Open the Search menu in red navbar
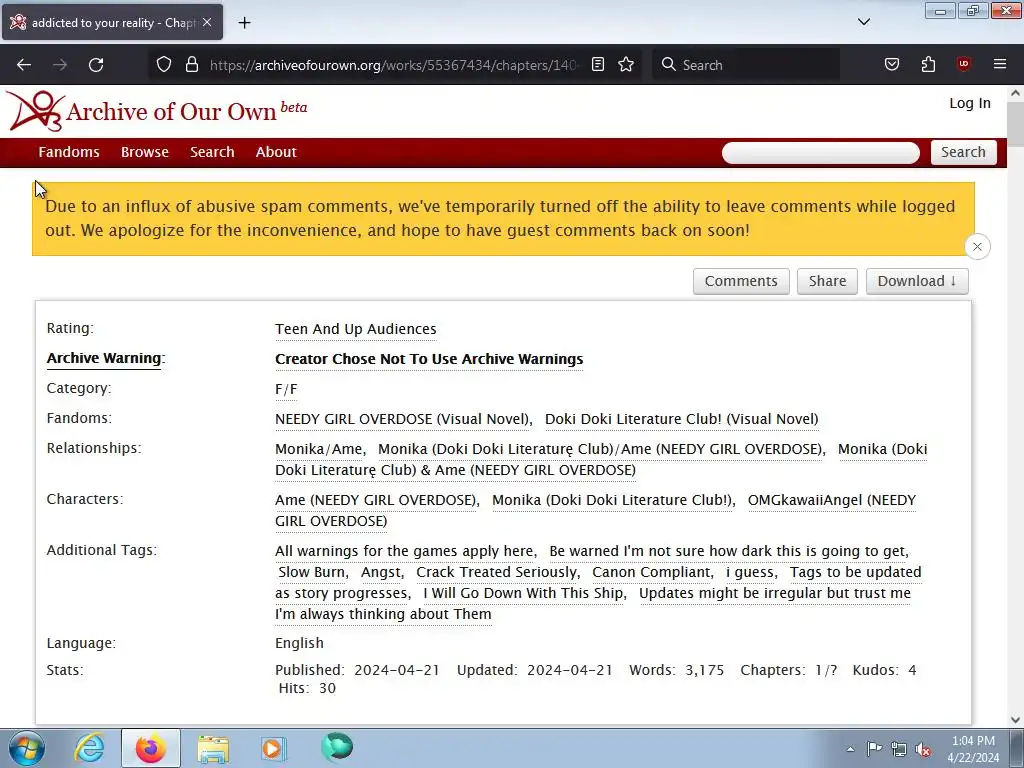 coord(212,152)
